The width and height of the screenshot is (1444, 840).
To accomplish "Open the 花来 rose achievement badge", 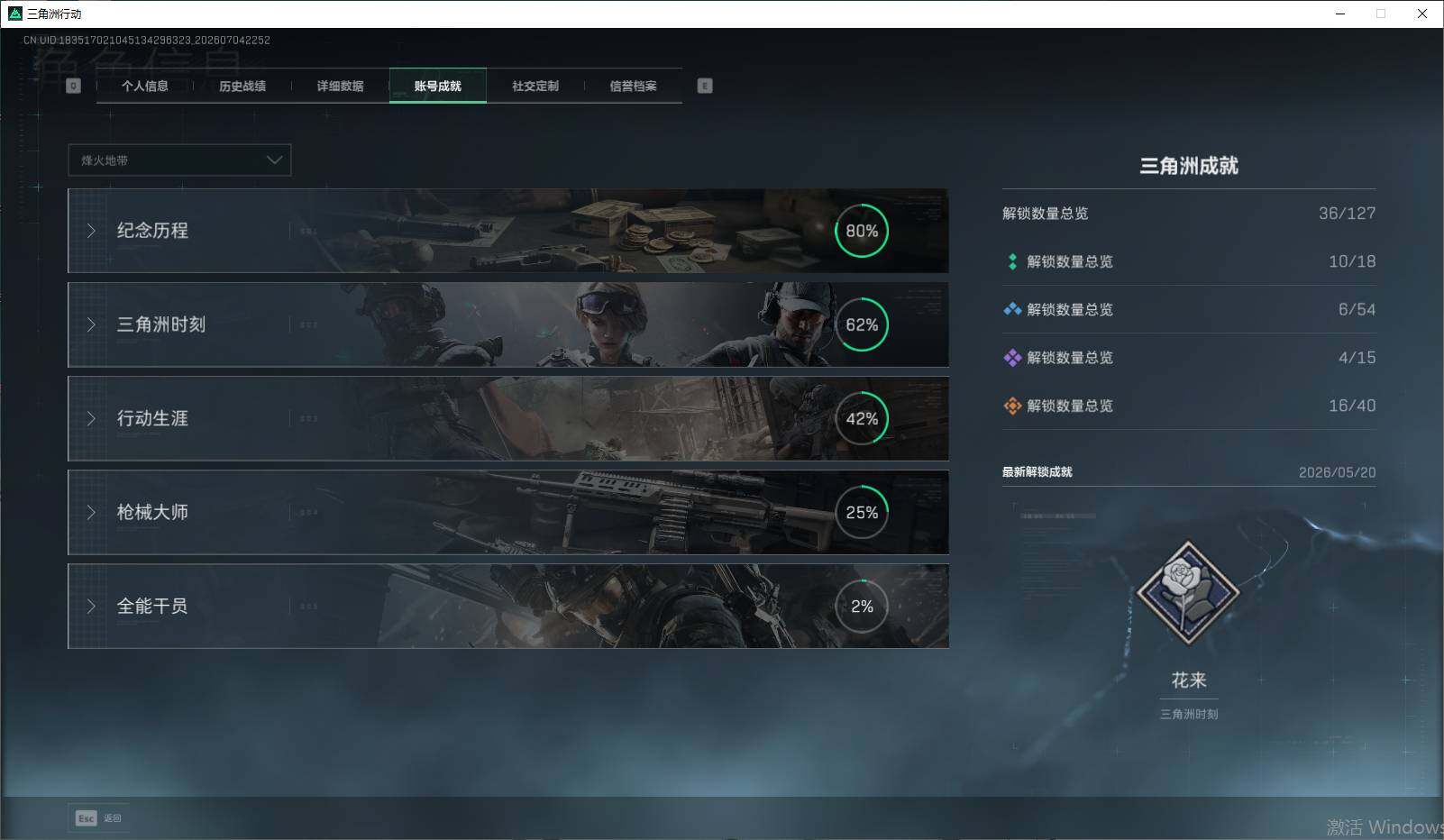I will pyautogui.click(x=1188, y=592).
